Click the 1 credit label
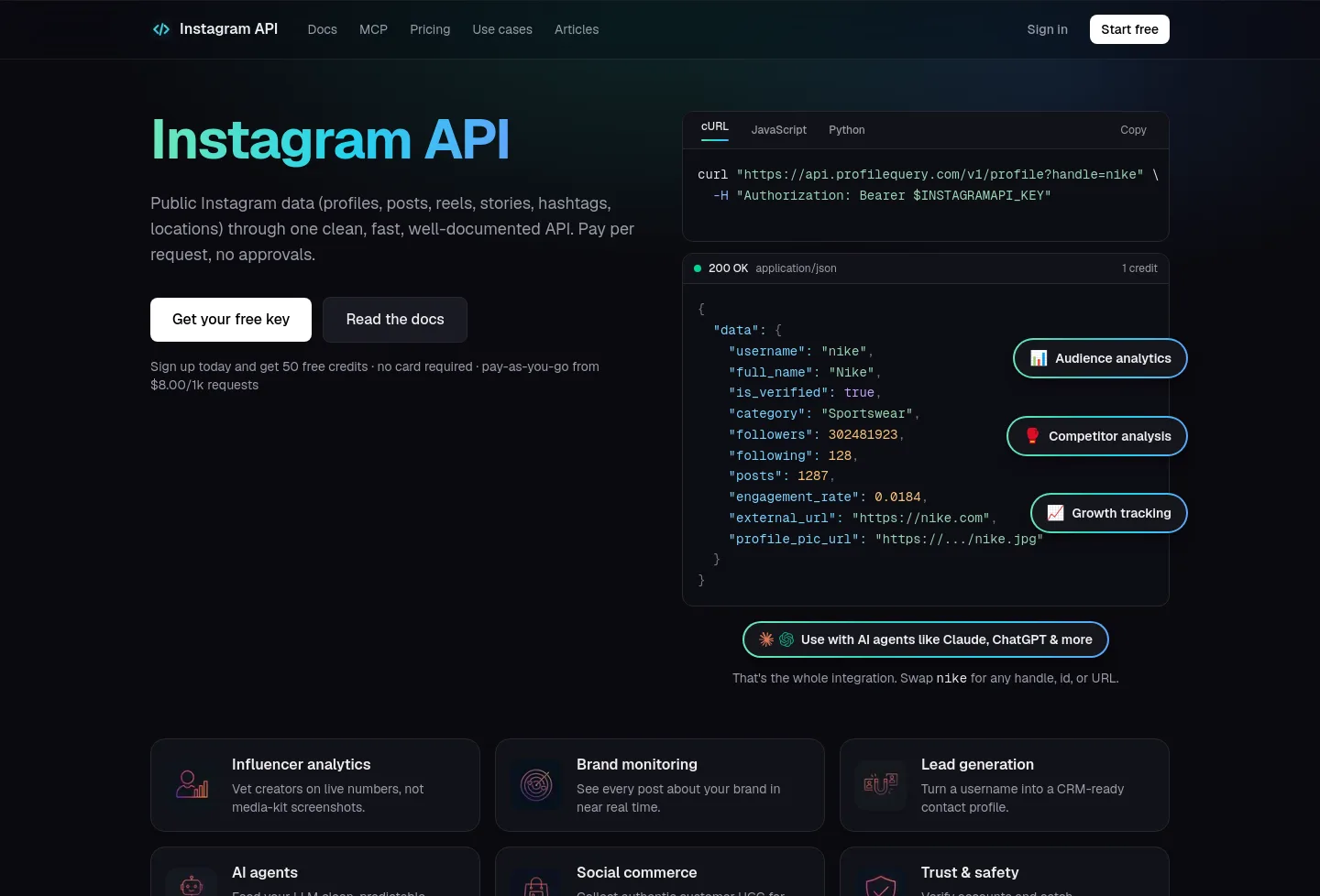The image size is (1320, 896). [x=1139, y=268]
